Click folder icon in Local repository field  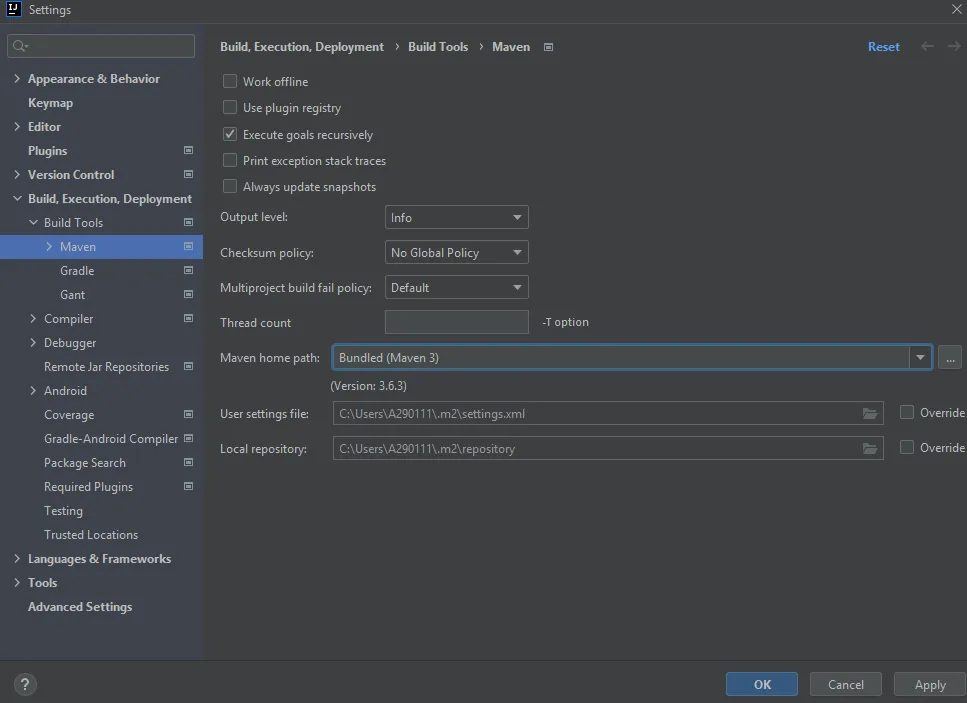870,448
